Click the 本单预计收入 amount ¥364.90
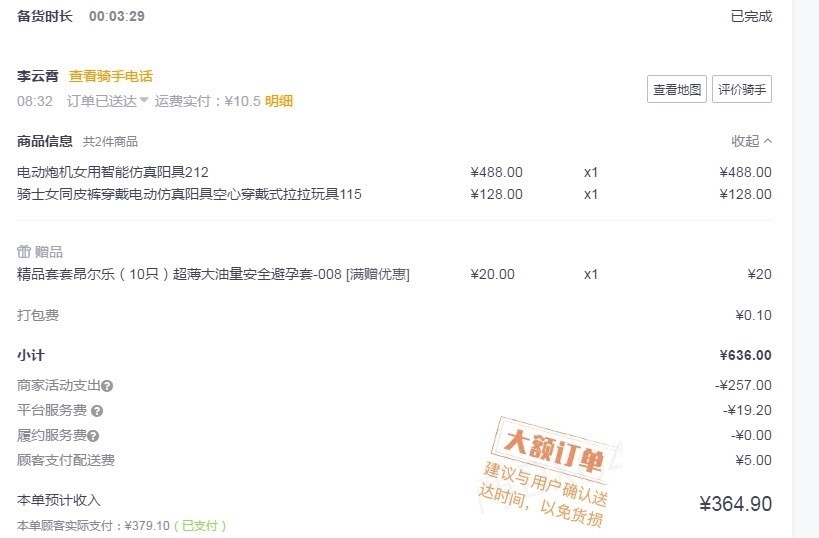Viewport: 819px width, 538px height. tap(735, 504)
